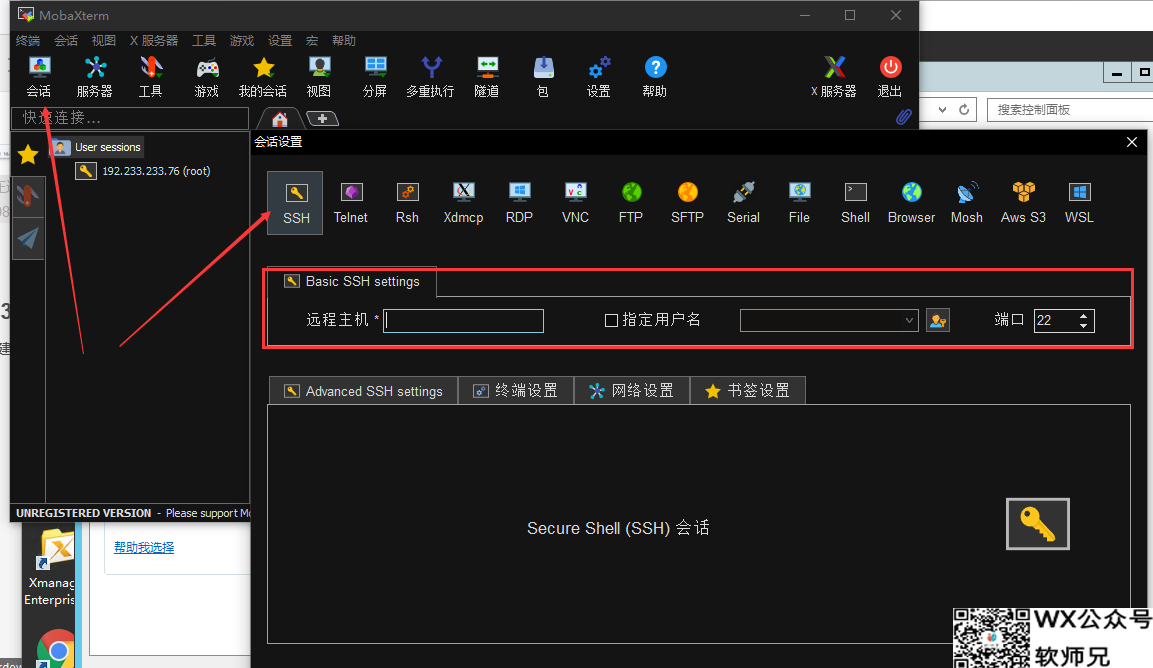Open the star sidebar sessions tab
The height and width of the screenshot is (668, 1153).
28,154
